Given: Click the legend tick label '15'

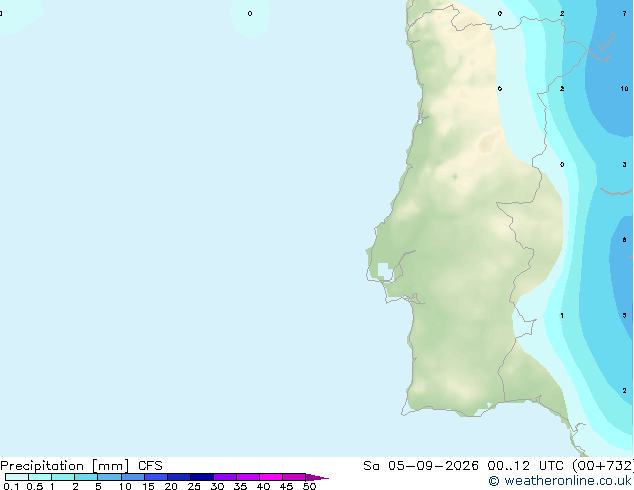Looking at the screenshot, I should pyautogui.click(x=148, y=486).
